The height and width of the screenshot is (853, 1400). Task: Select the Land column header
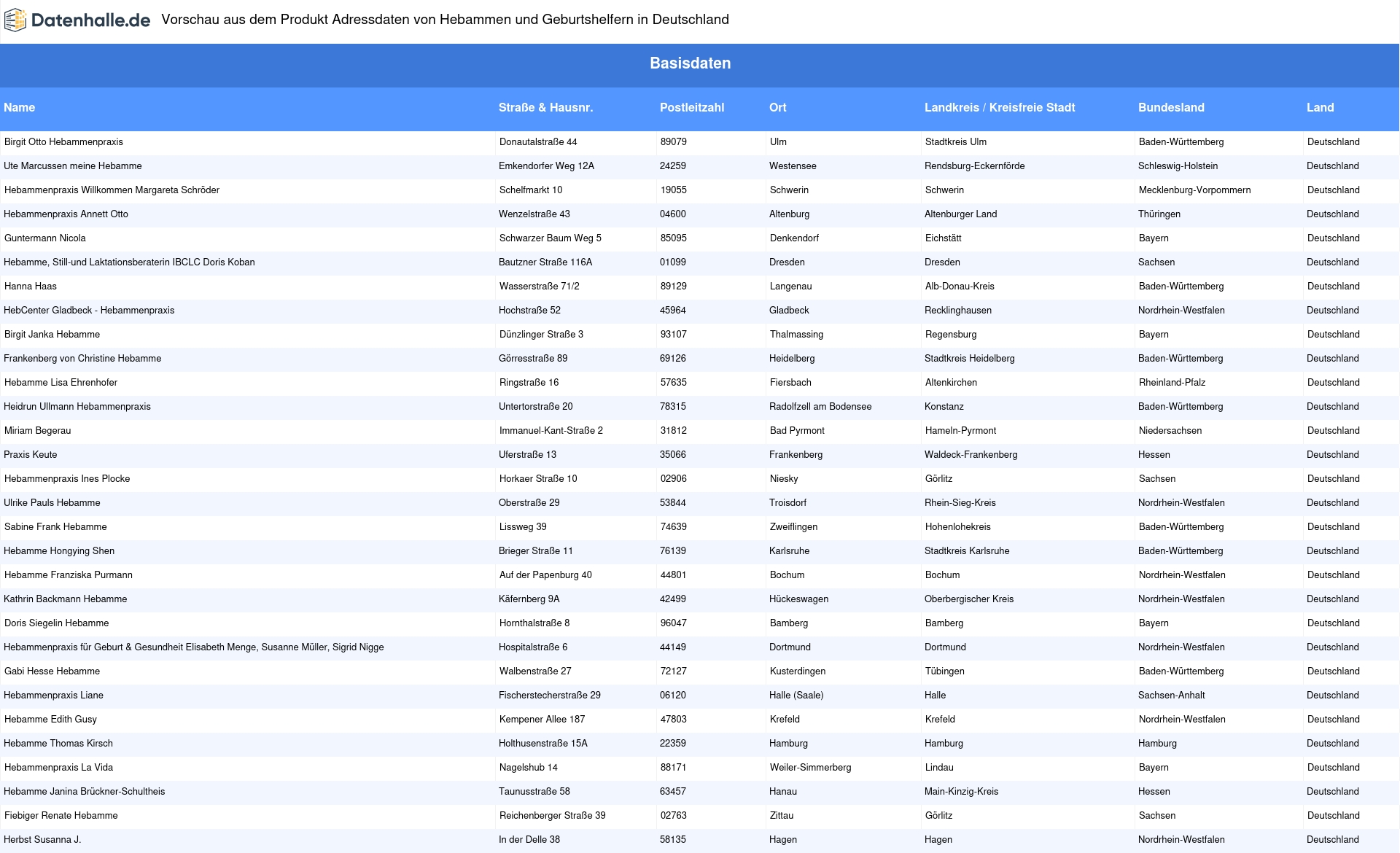coord(1321,108)
